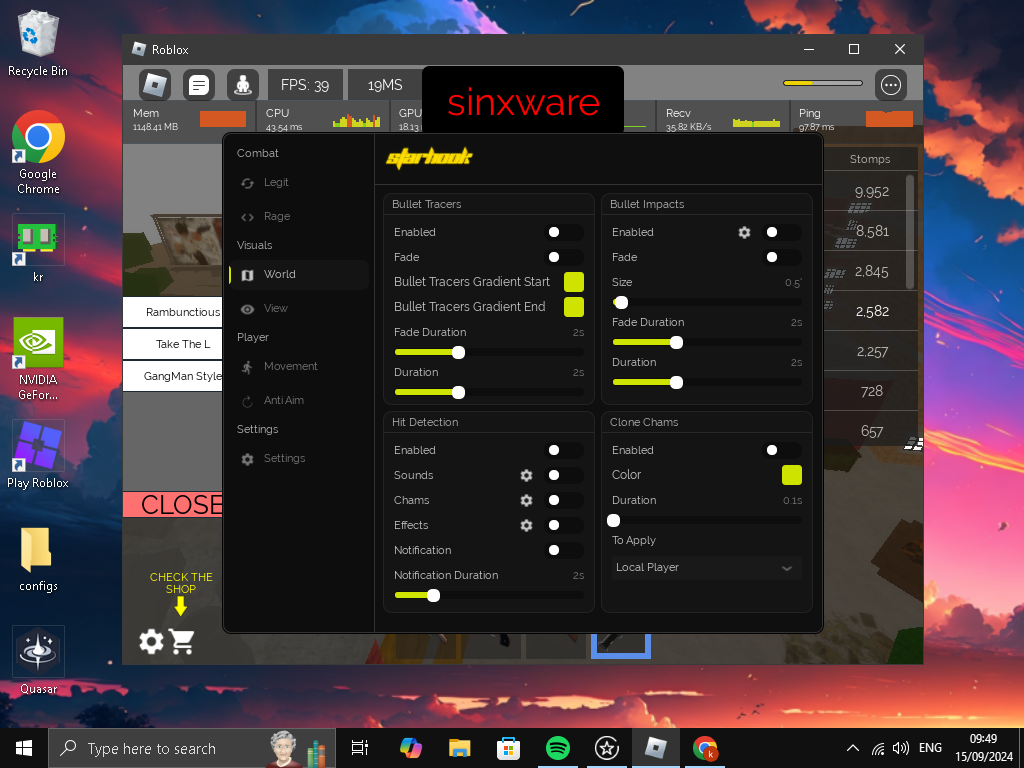Viewport: 1024px width, 768px height.
Task: Pick Bullet Tracers Gradient End color
Action: point(574,307)
